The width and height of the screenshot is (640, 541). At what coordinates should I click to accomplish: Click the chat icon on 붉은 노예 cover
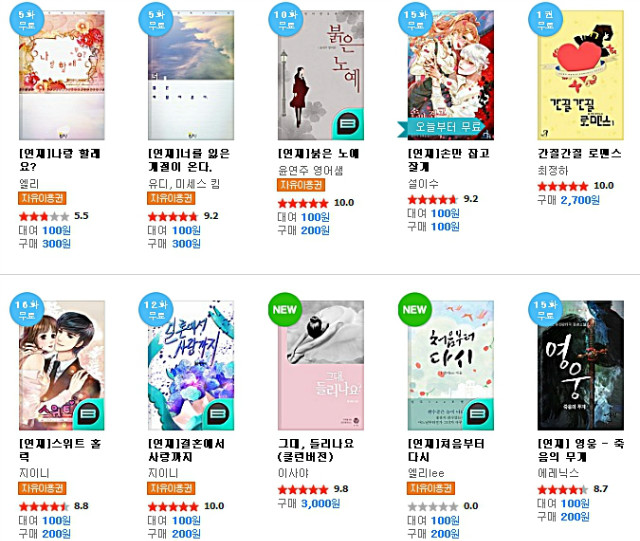348,123
